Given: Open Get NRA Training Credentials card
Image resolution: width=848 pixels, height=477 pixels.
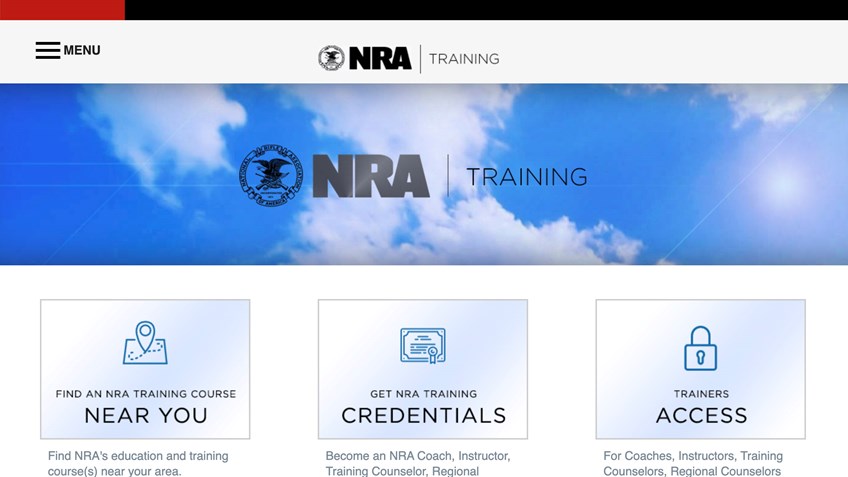Looking at the screenshot, I should (423, 369).
